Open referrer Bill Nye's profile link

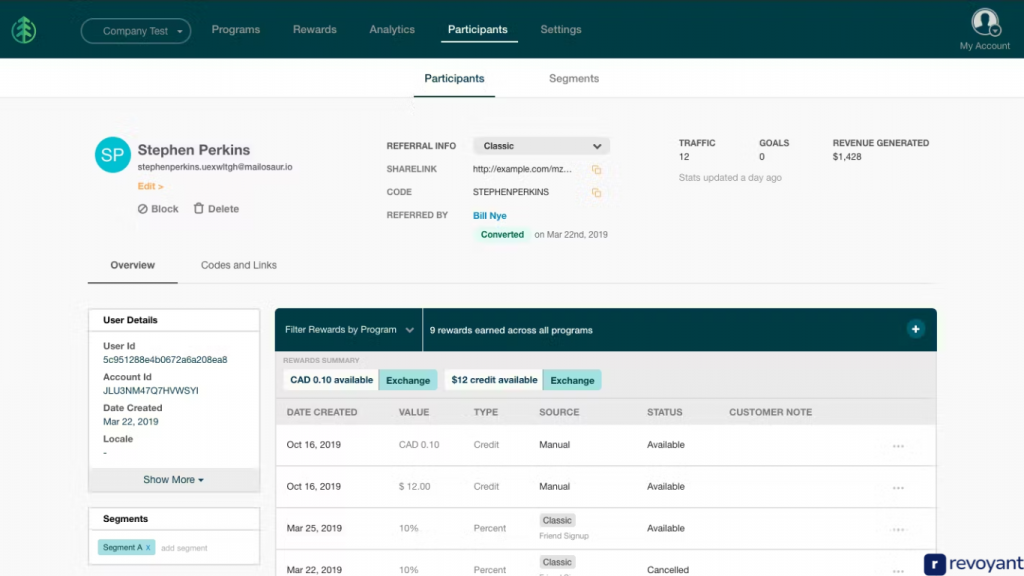click(x=490, y=215)
